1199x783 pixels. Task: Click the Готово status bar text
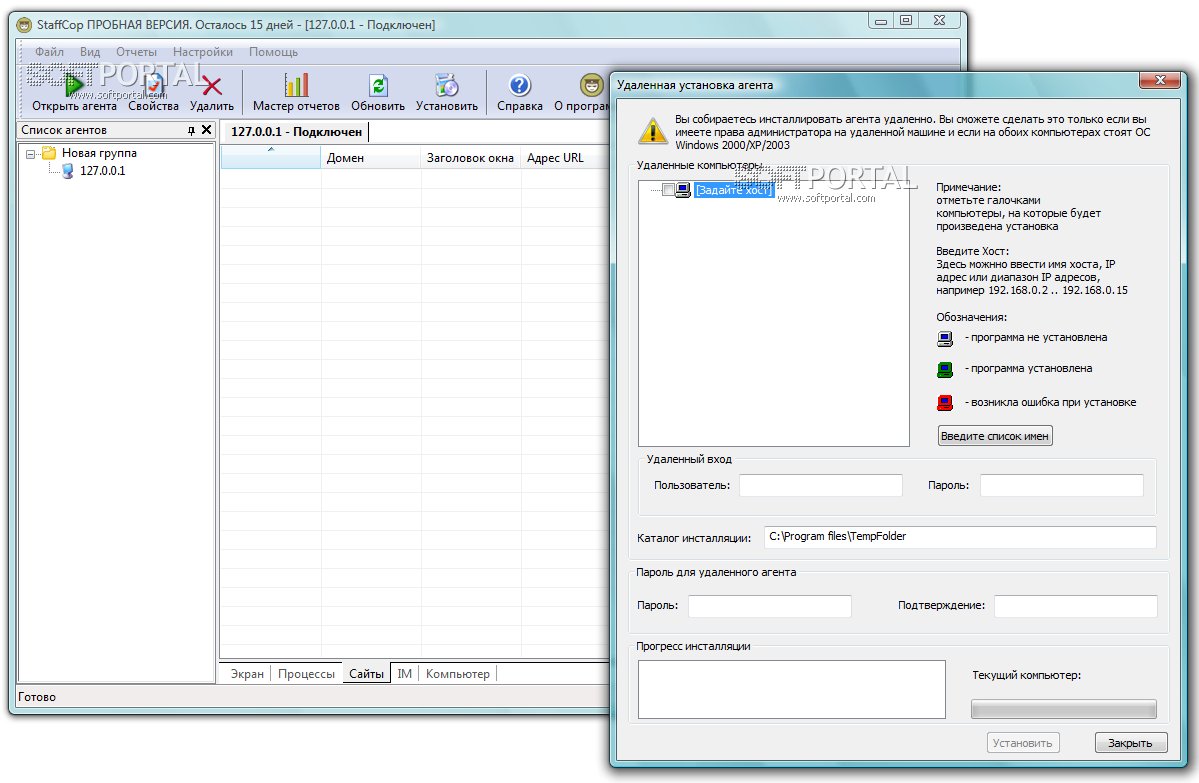point(37,697)
